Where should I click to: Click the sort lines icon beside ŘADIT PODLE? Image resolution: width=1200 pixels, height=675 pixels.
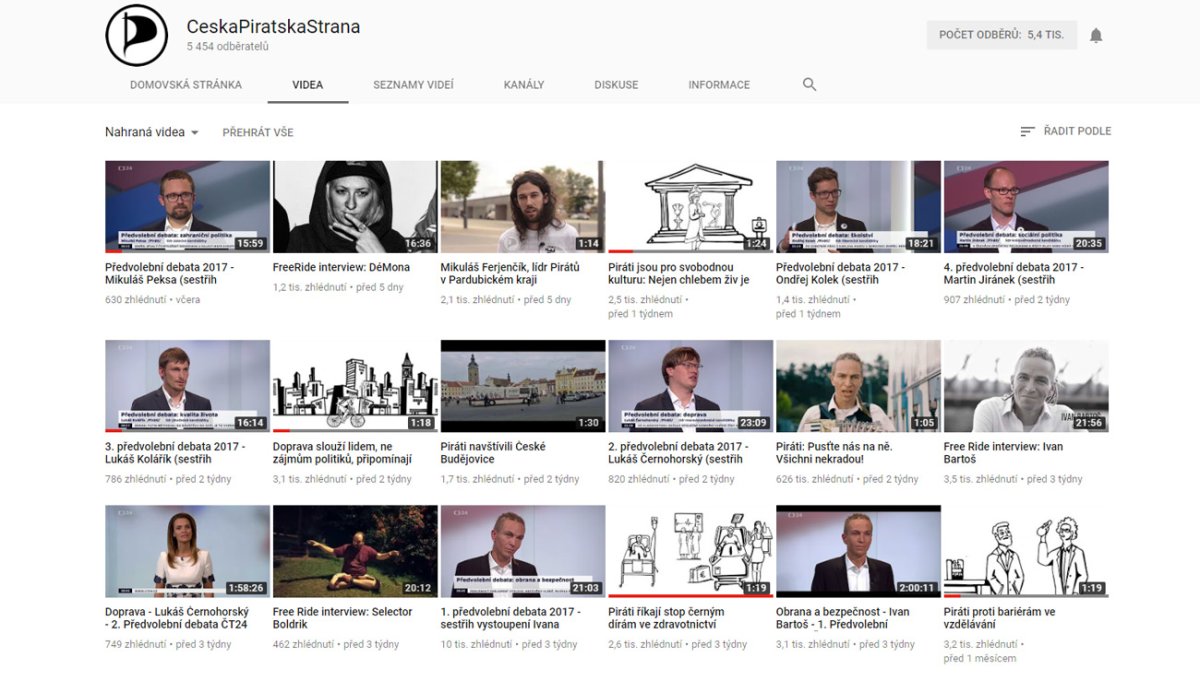coord(1027,131)
